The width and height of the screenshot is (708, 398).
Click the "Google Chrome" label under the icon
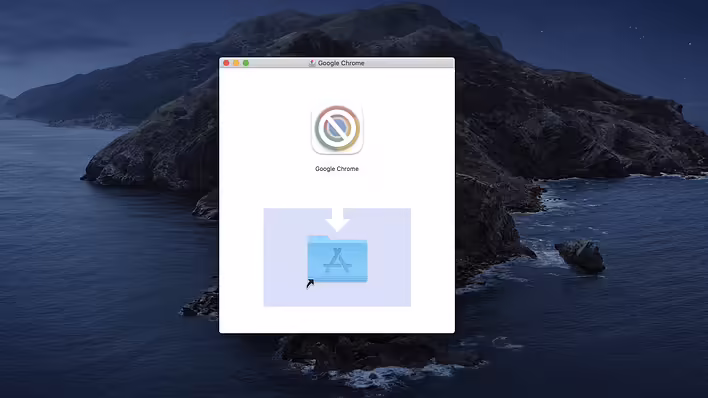pos(337,169)
